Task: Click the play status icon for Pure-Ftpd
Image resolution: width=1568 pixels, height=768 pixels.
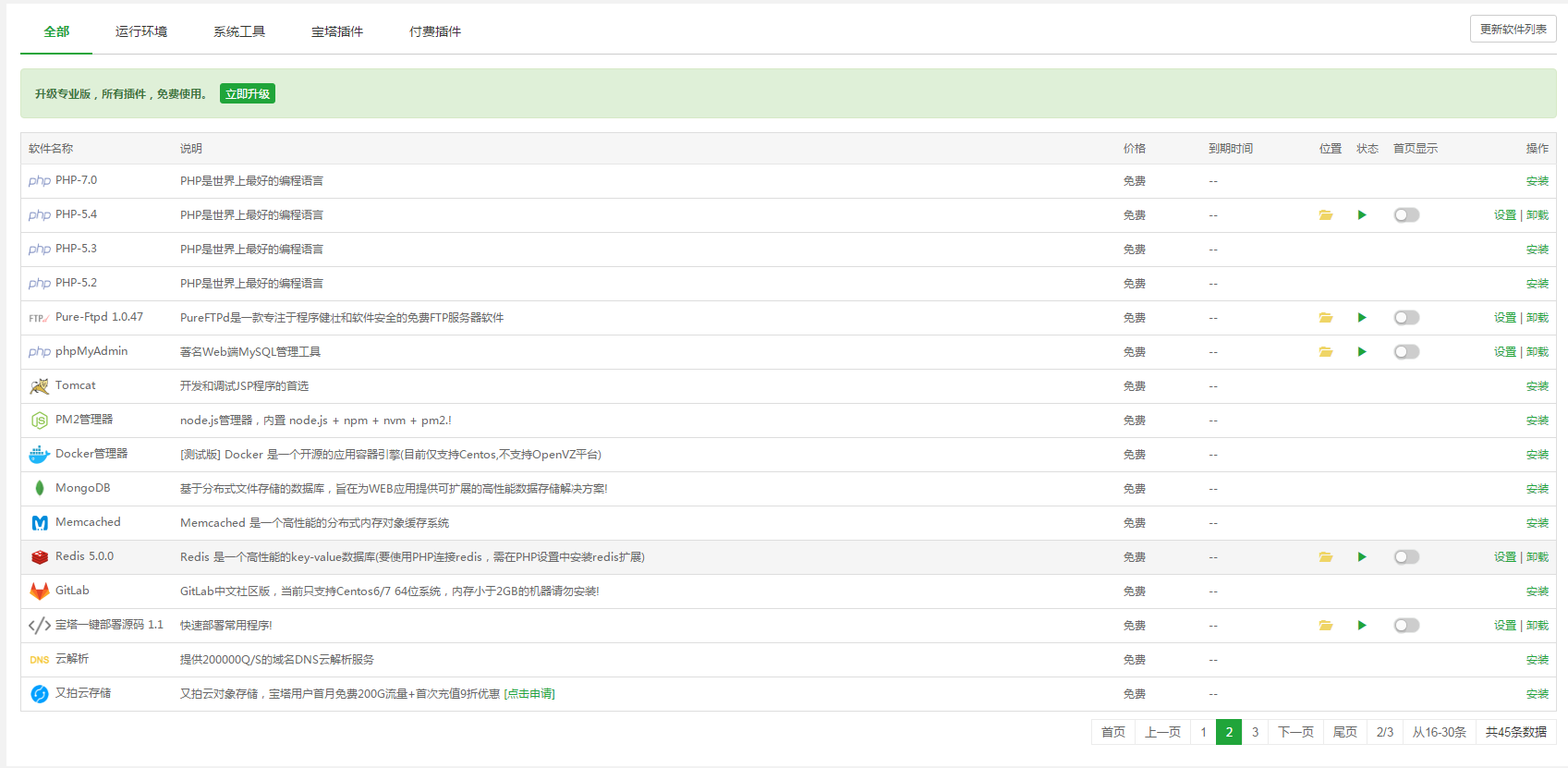Action: pos(1362,318)
